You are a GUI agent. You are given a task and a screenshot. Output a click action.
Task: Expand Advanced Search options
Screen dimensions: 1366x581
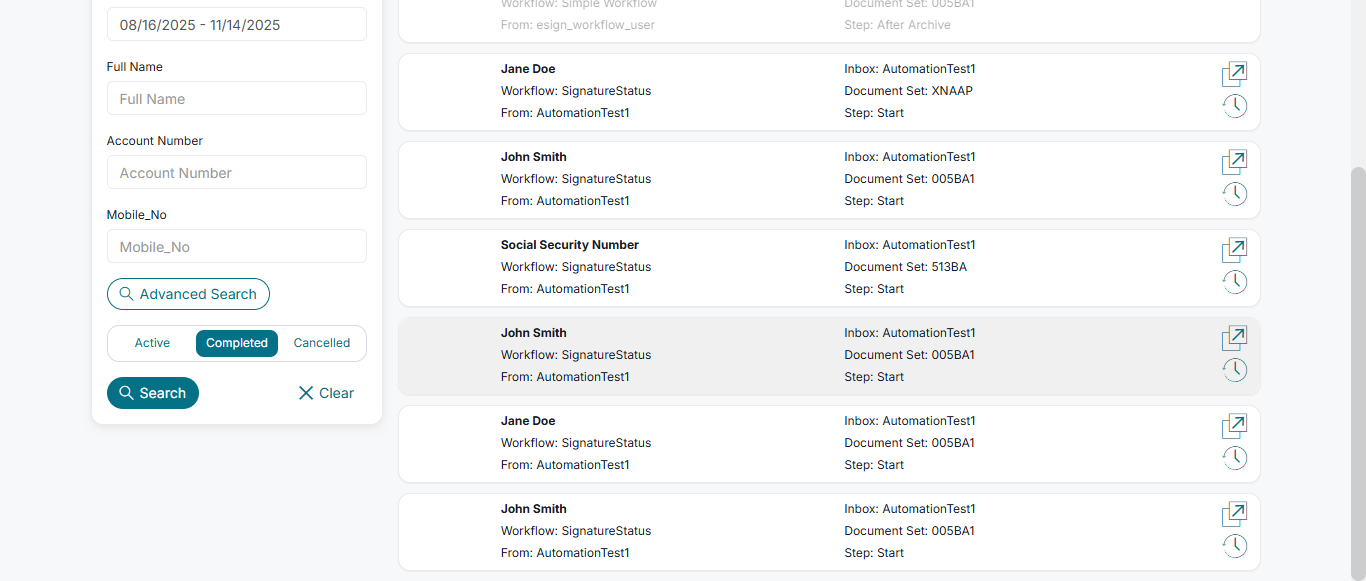[x=188, y=294]
